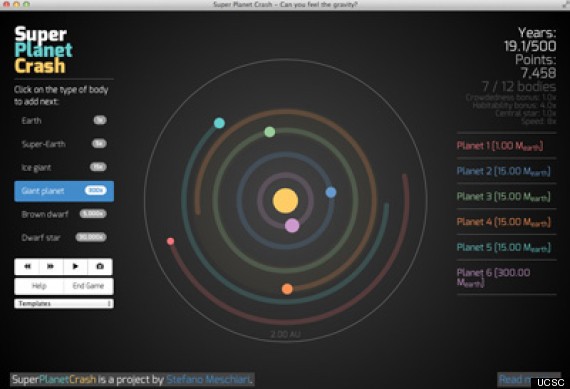Choose Dwarf star body type
570x389 pixels.
(x=64, y=237)
